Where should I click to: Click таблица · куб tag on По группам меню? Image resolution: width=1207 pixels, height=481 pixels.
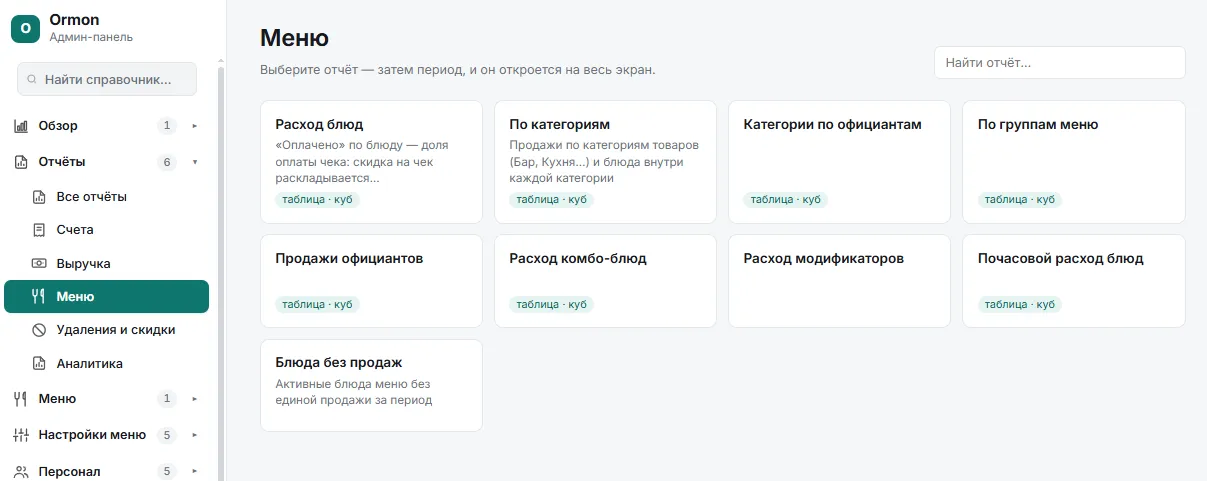[1019, 200]
